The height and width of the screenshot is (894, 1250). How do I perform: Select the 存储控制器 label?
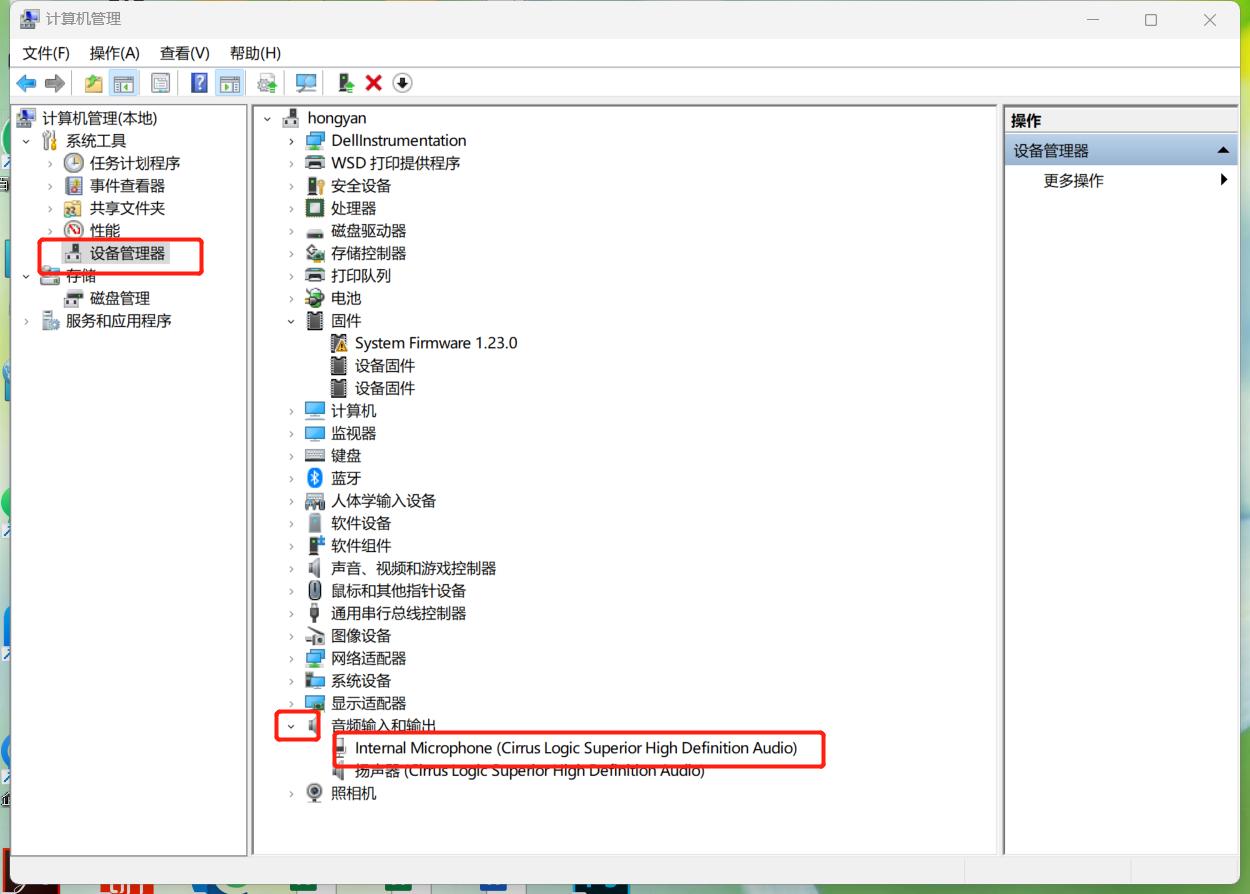(369, 253)
